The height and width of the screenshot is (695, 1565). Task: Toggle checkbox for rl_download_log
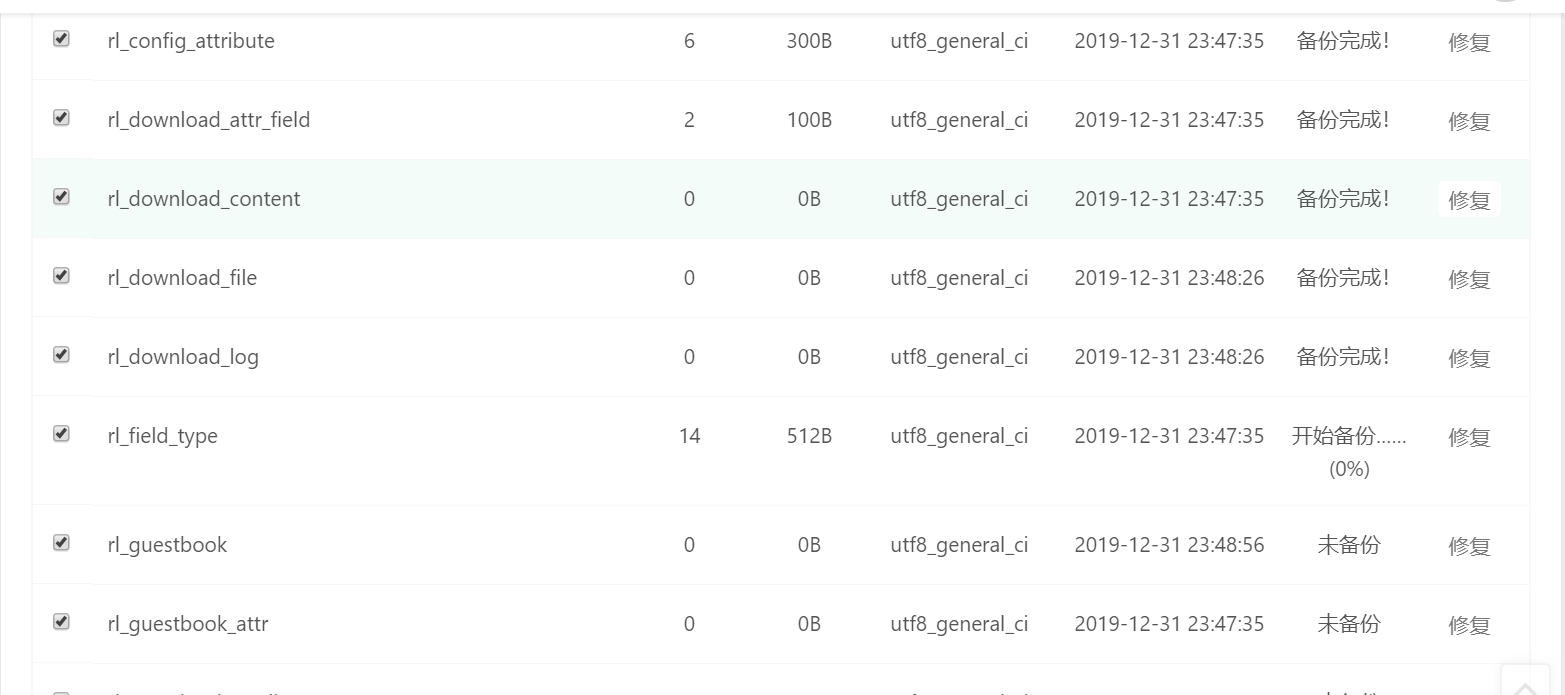pos(61,355)
